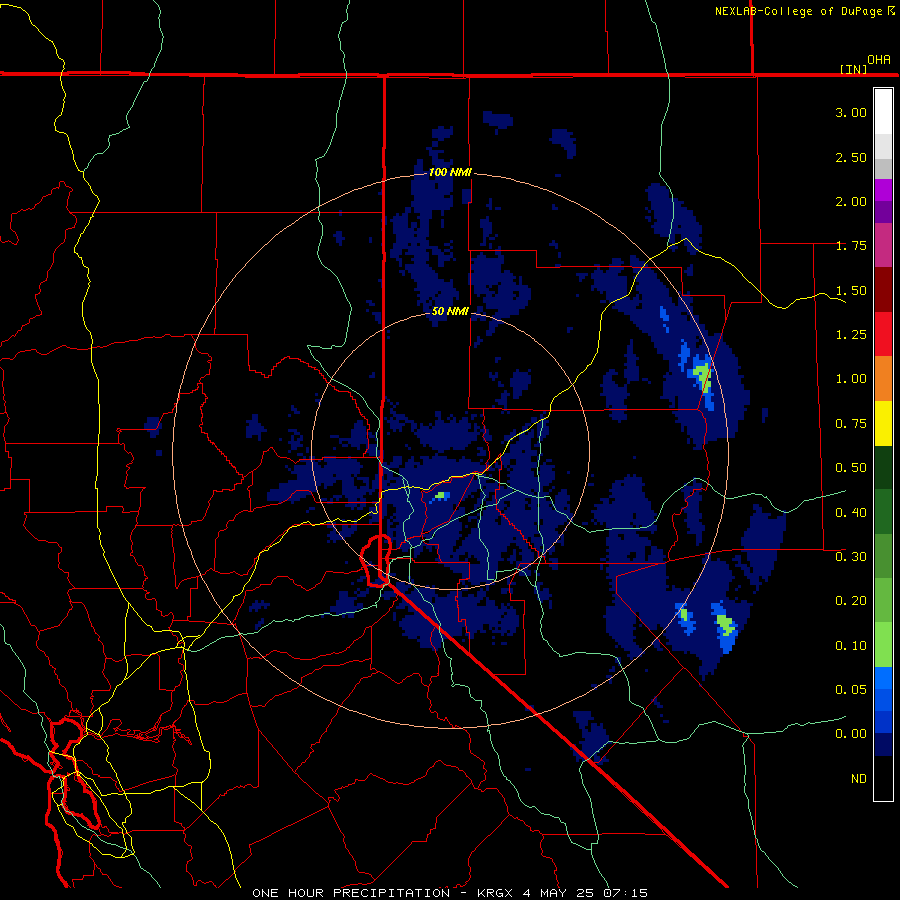Click the 2.50 legend value
Viewport: 900px width, 900px height.
pyautogui.click(x=851, y=157)
